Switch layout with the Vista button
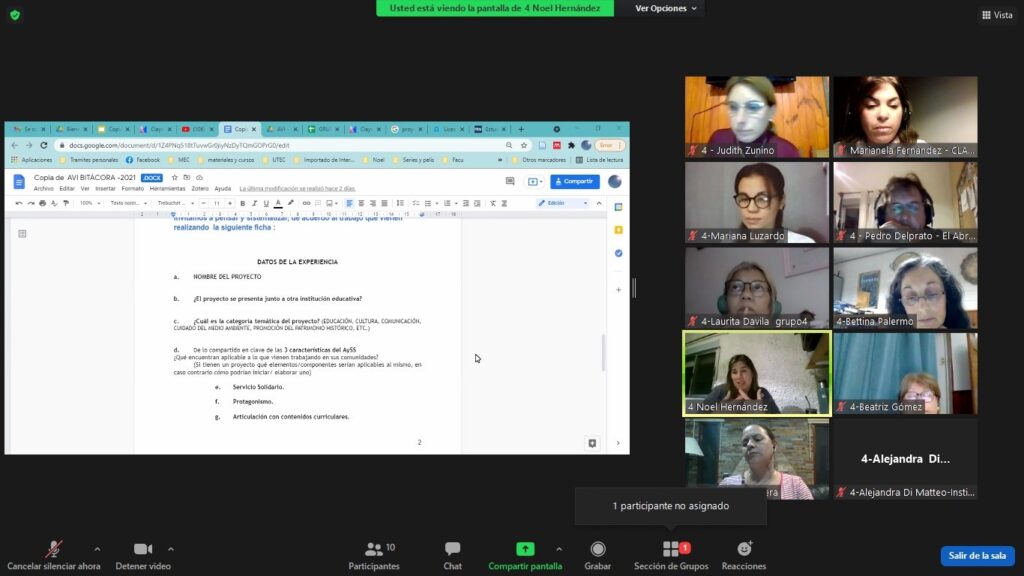Screen dimensions: 1024x576 [x=997, y=15]
